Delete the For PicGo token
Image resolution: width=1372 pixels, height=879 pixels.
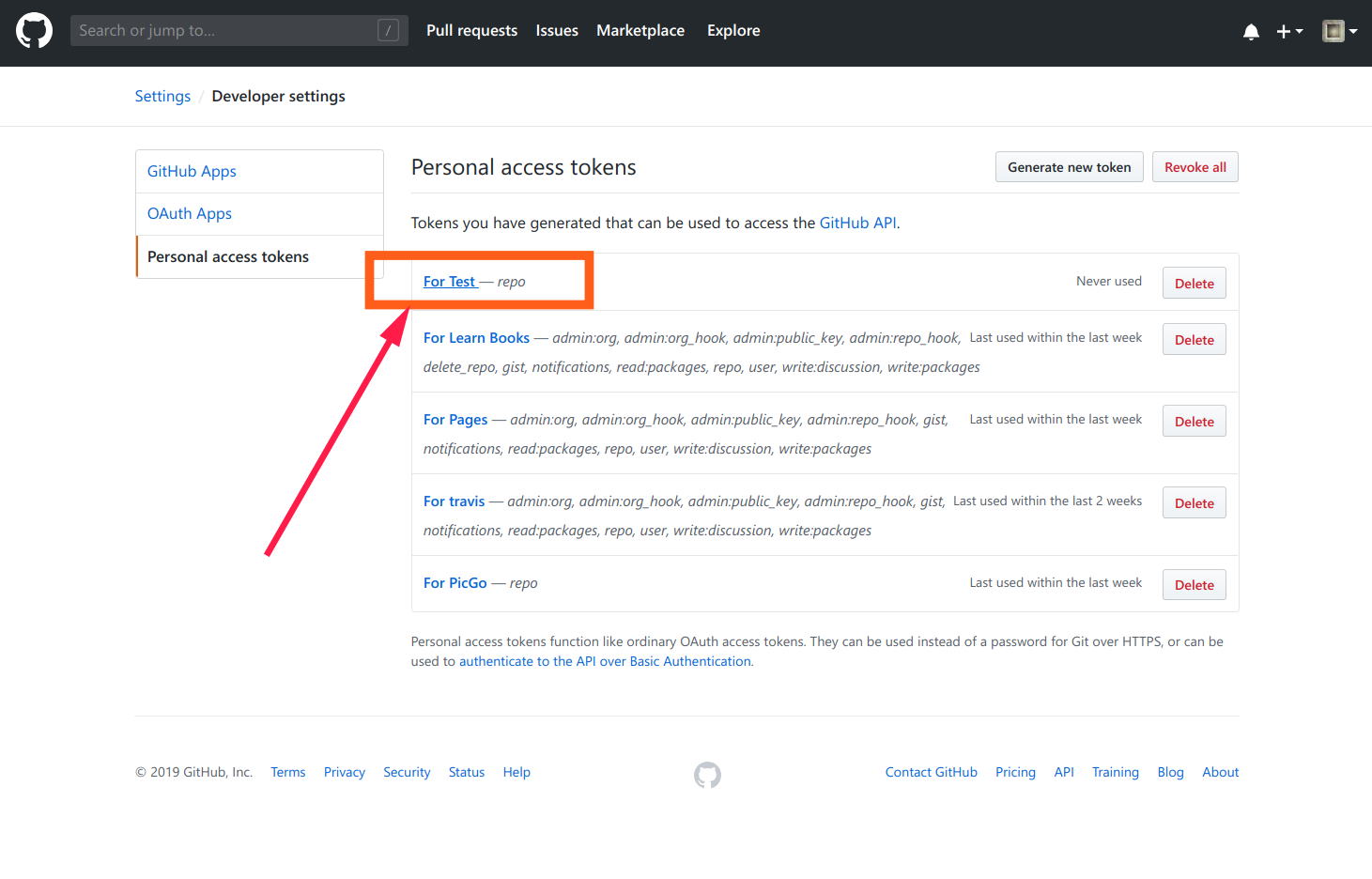(x=1195, y=585)
